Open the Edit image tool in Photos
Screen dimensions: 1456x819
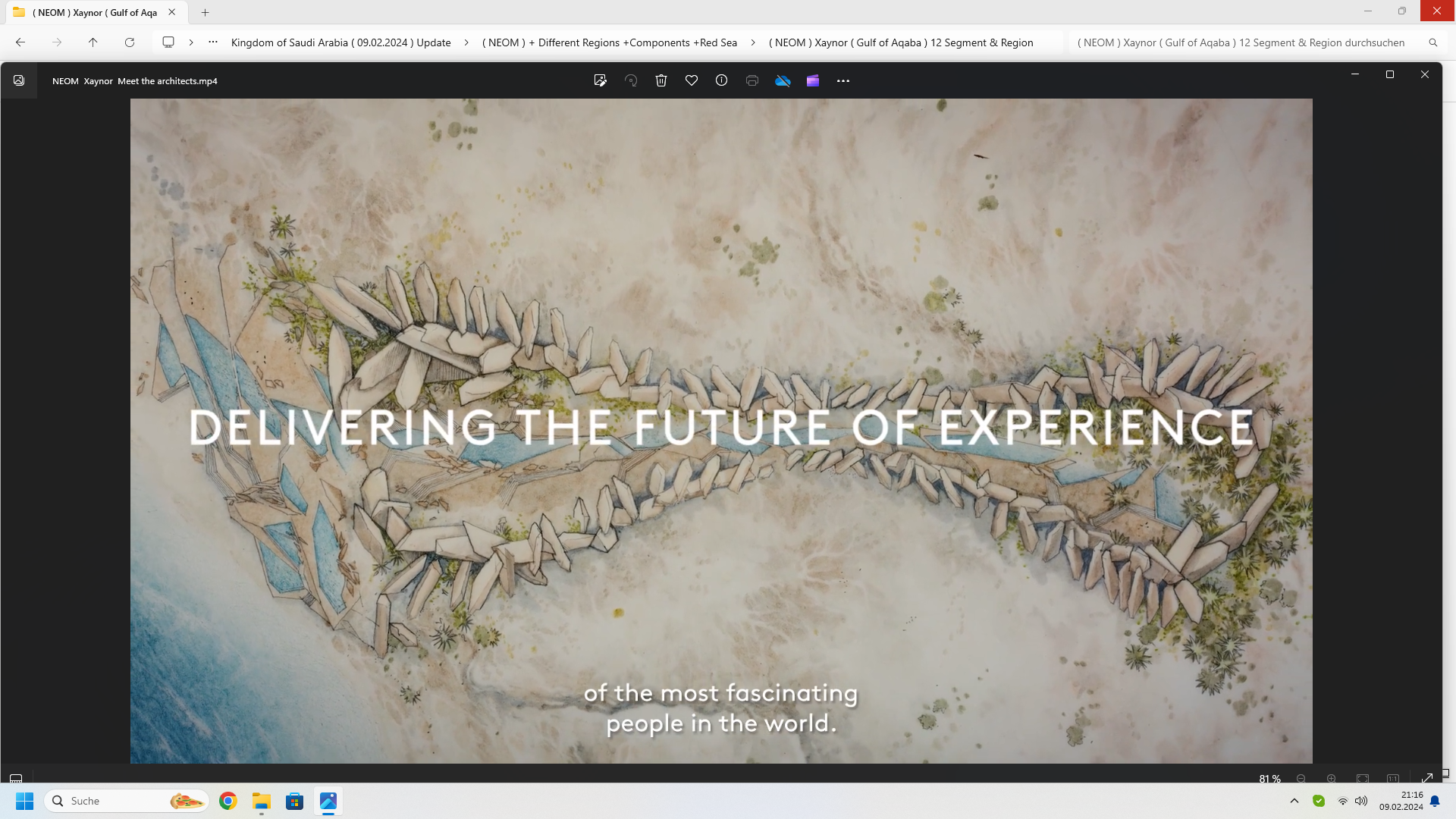click(601, 80)
